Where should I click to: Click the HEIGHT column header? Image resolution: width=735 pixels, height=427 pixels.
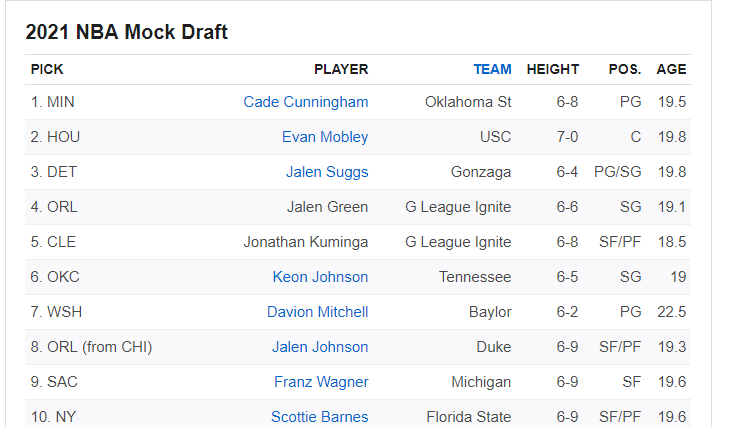(x=553, y=69)
